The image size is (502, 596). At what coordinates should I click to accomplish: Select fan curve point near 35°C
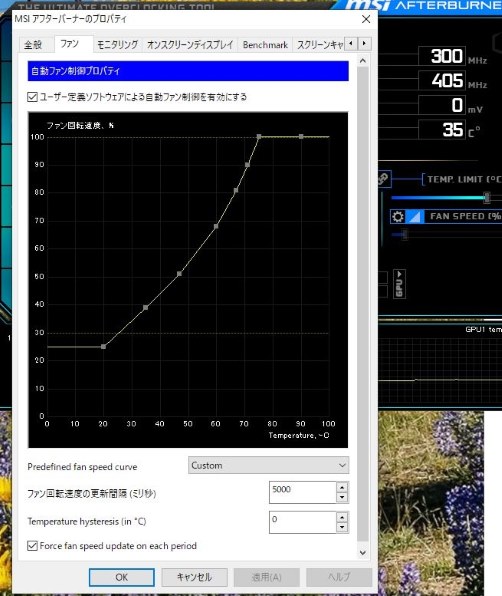[146, 308]
